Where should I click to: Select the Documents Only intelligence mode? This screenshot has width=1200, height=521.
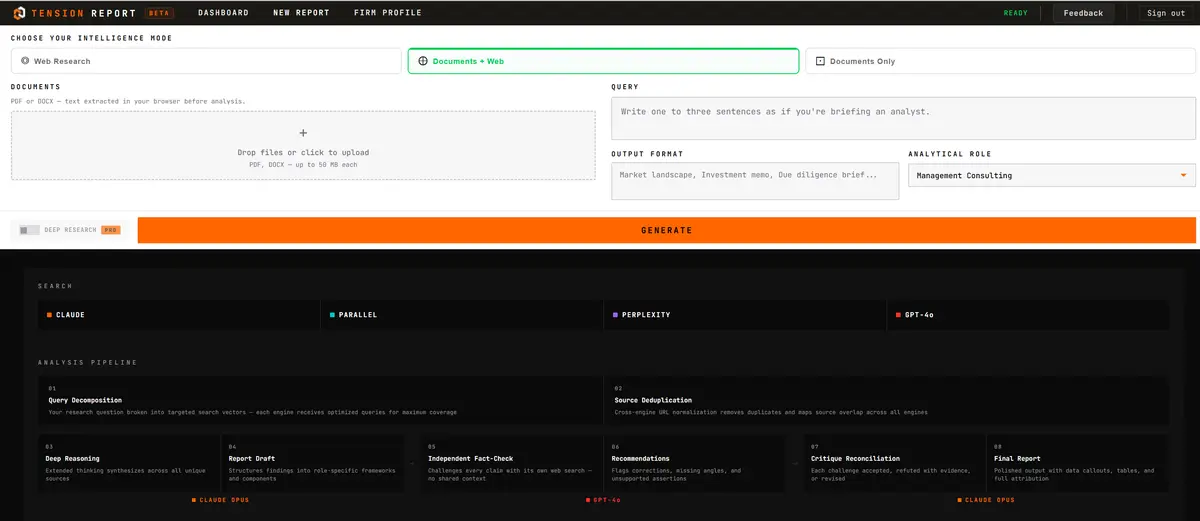(x=1000, y=61)
